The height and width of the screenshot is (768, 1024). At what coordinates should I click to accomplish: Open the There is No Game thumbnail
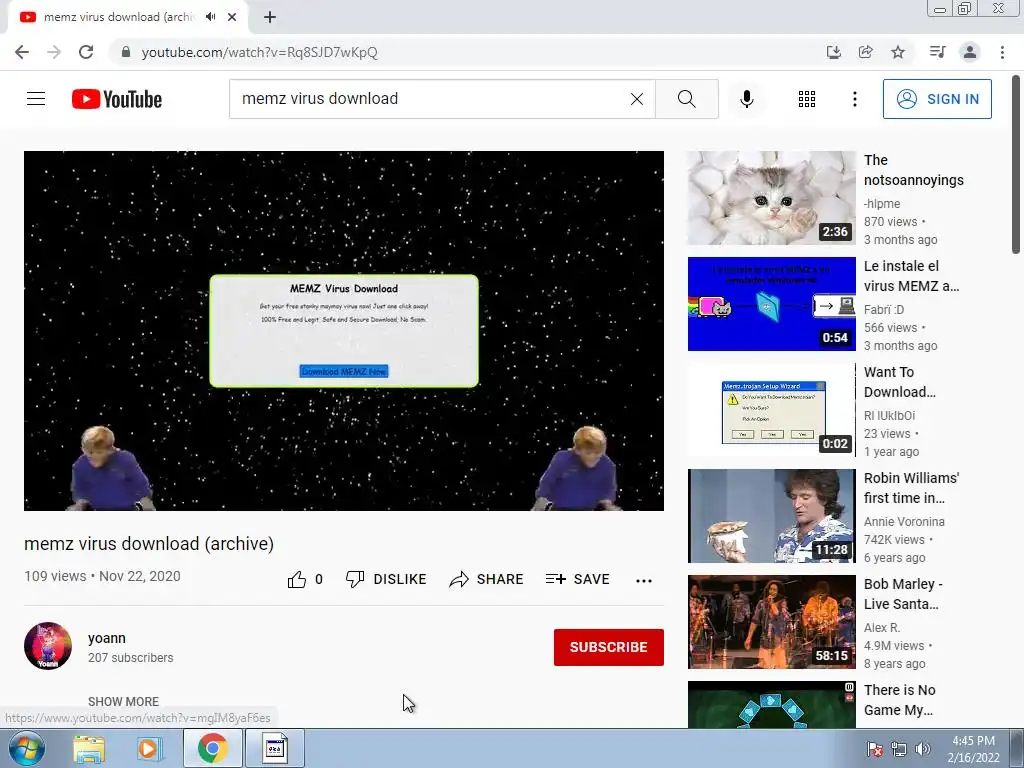[771, 705]
